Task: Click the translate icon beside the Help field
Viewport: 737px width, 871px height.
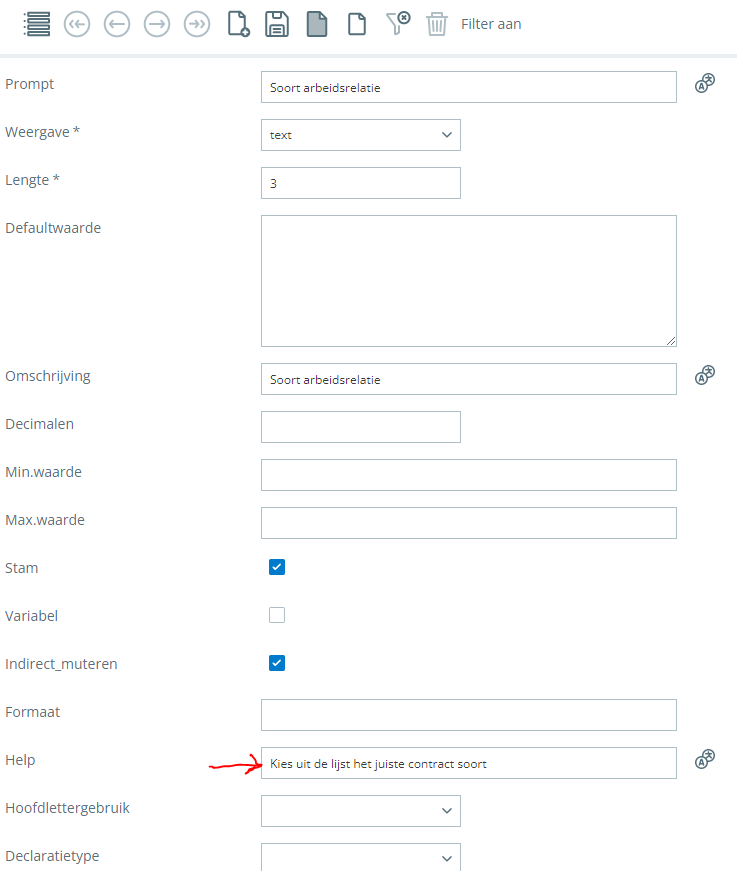Action: (x=706, y=761)
